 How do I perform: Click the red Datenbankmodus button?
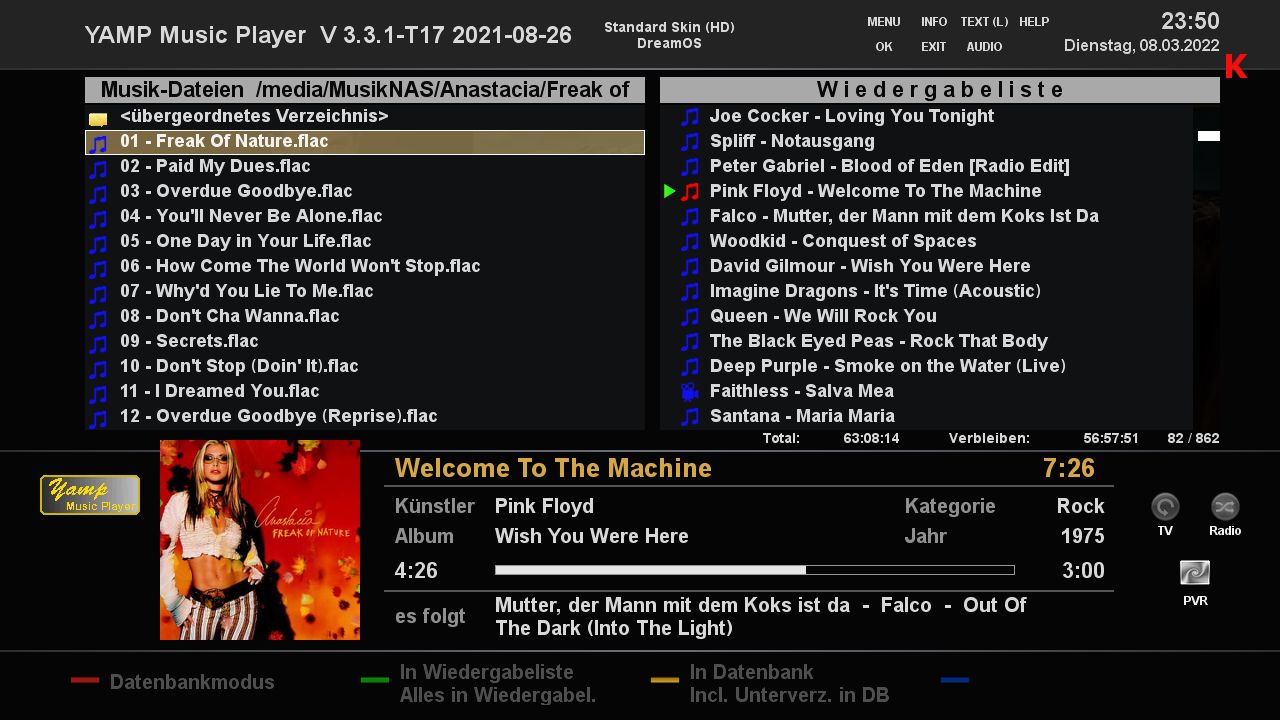(x=85, y=681)
